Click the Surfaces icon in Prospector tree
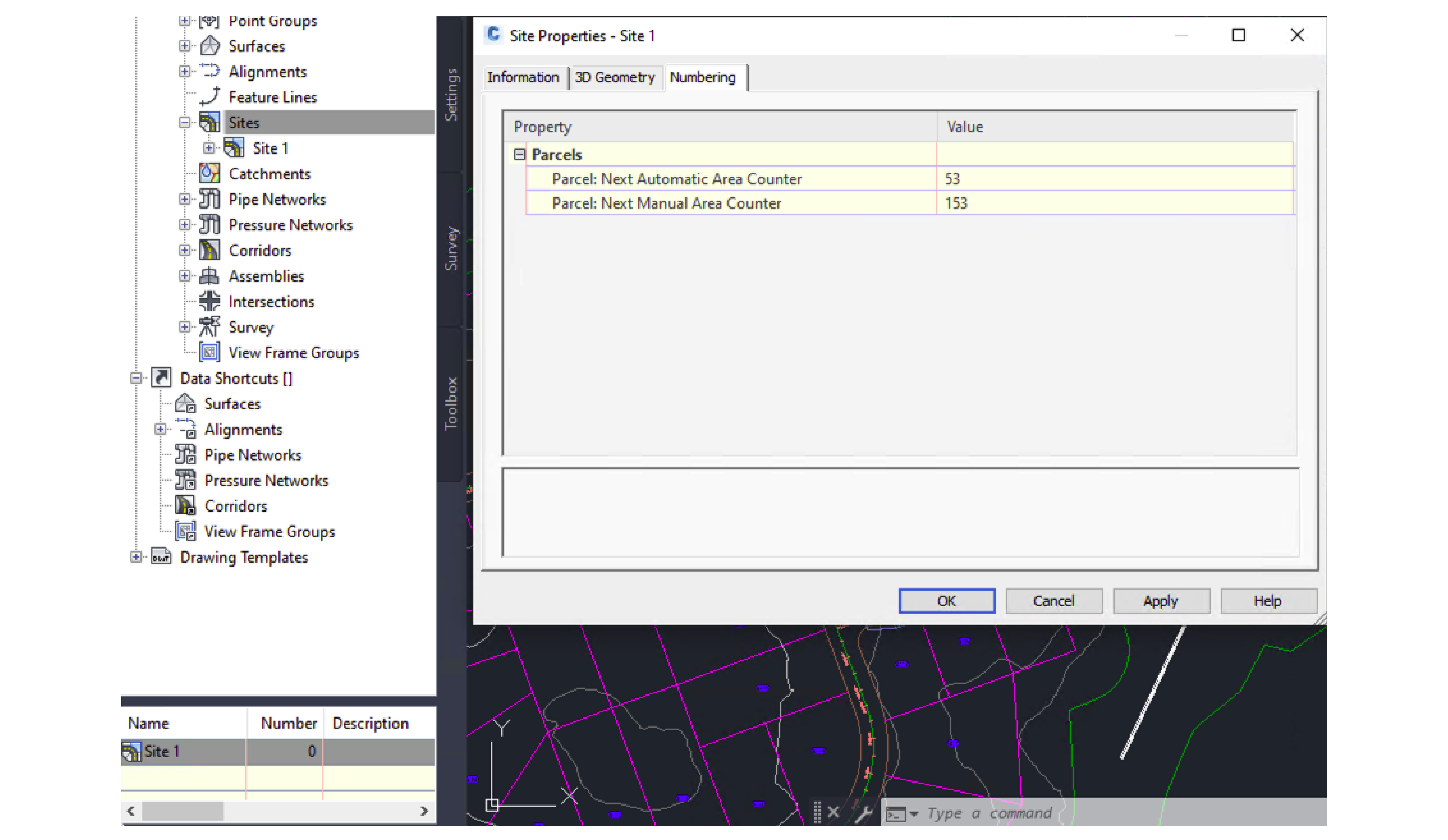This screenshot has height=840, width=1448. (210, 46)
